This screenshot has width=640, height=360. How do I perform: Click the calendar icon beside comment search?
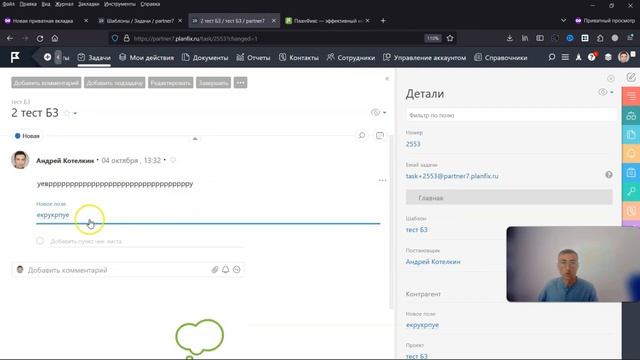tap(380, 135)
